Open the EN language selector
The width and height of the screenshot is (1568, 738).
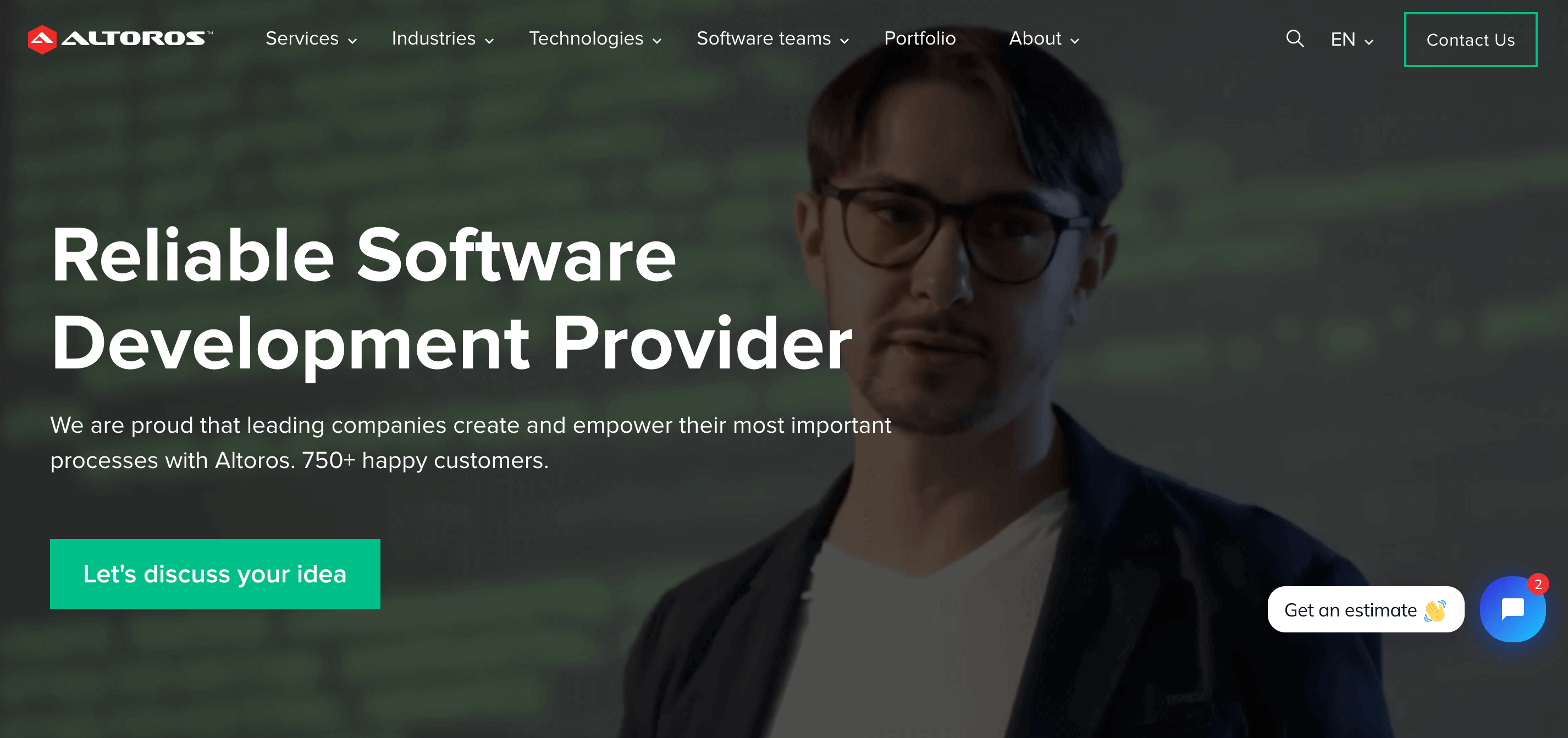[1352, 40]
